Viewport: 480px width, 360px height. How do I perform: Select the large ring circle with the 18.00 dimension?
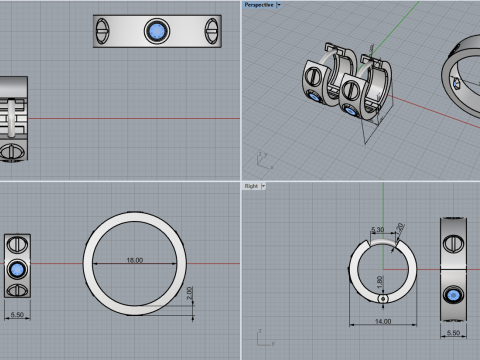coord(135,264)
